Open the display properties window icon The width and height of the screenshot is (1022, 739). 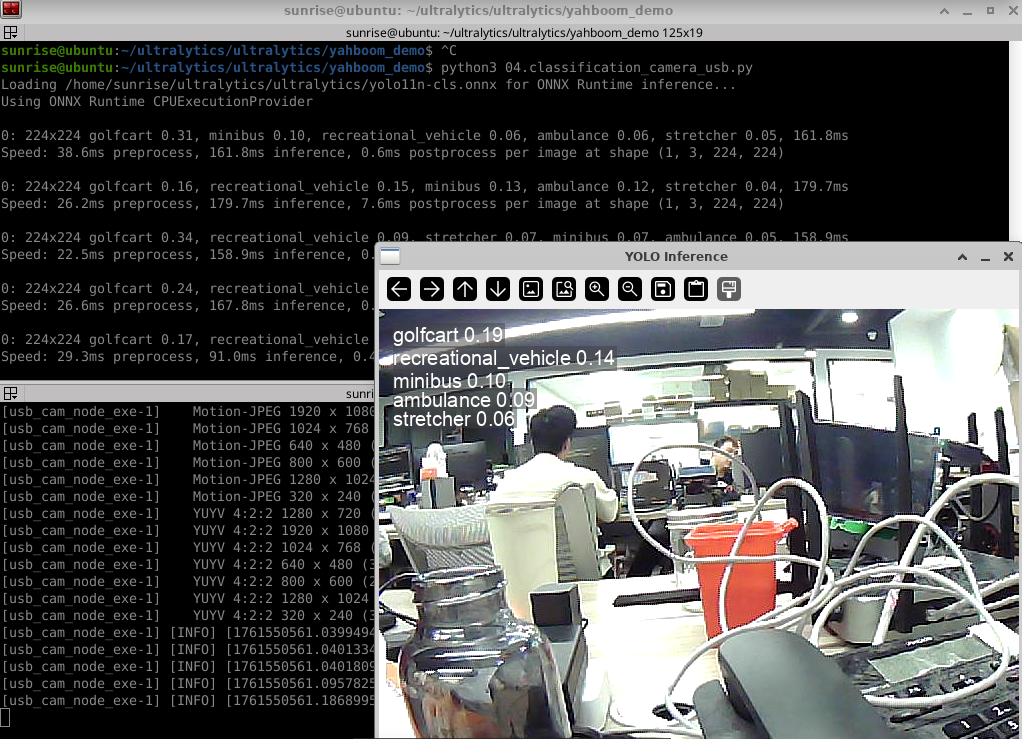point(729,289)
